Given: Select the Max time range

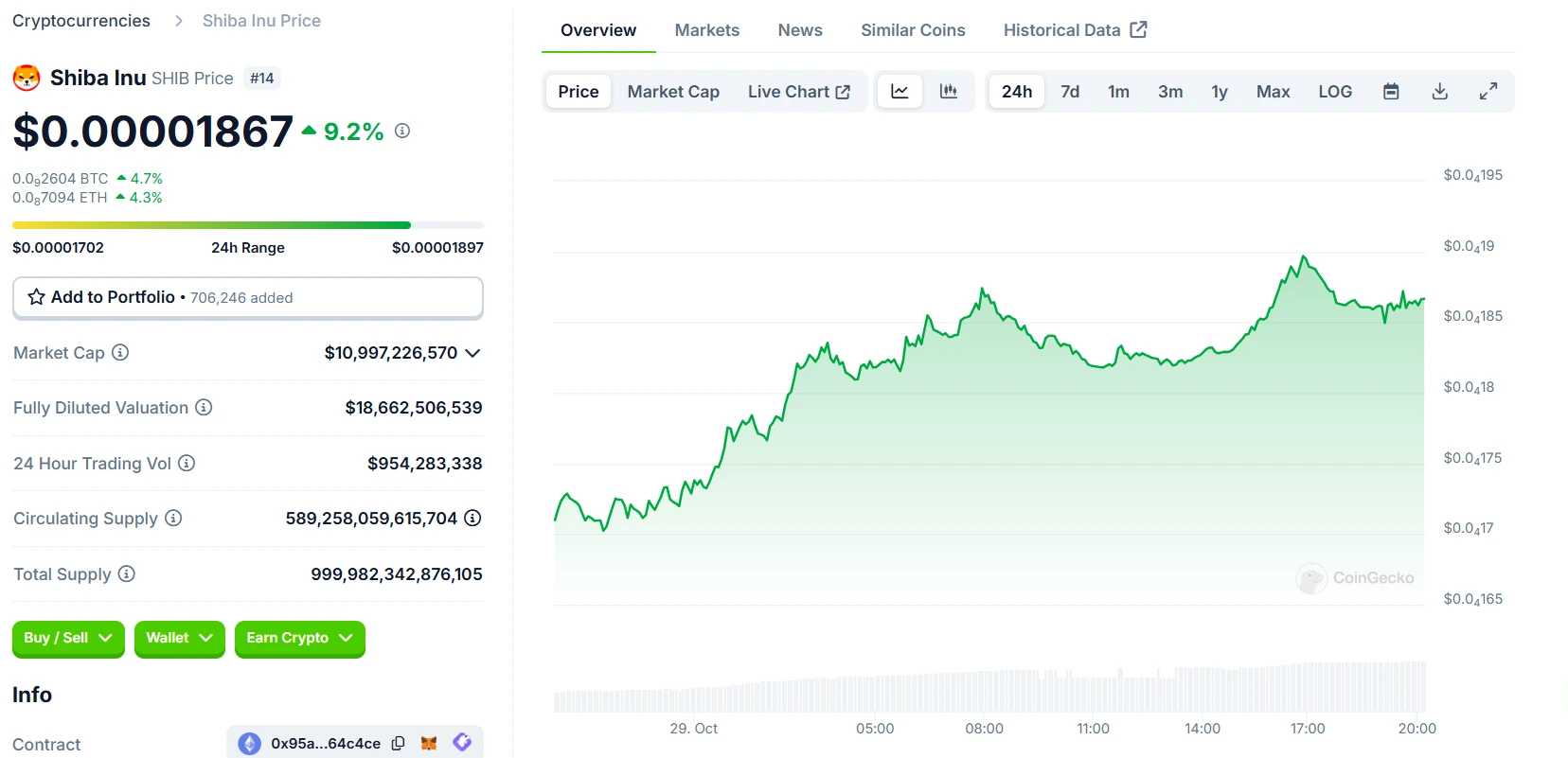Looking at the screenshot, I should [x=1273, y=92].
